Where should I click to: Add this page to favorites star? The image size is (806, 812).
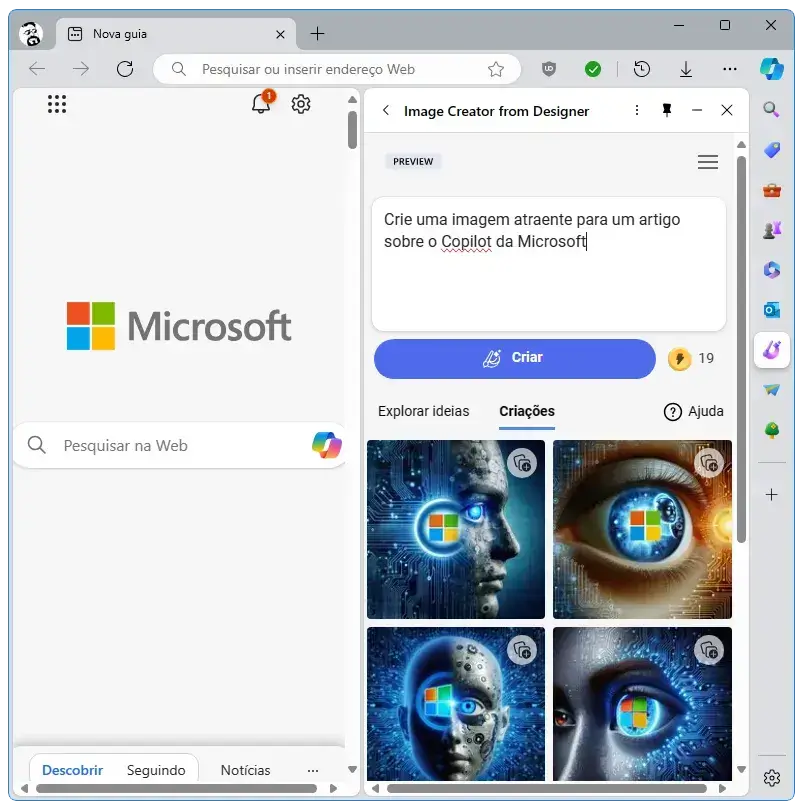pyautogui.click(x=496, y=69)
